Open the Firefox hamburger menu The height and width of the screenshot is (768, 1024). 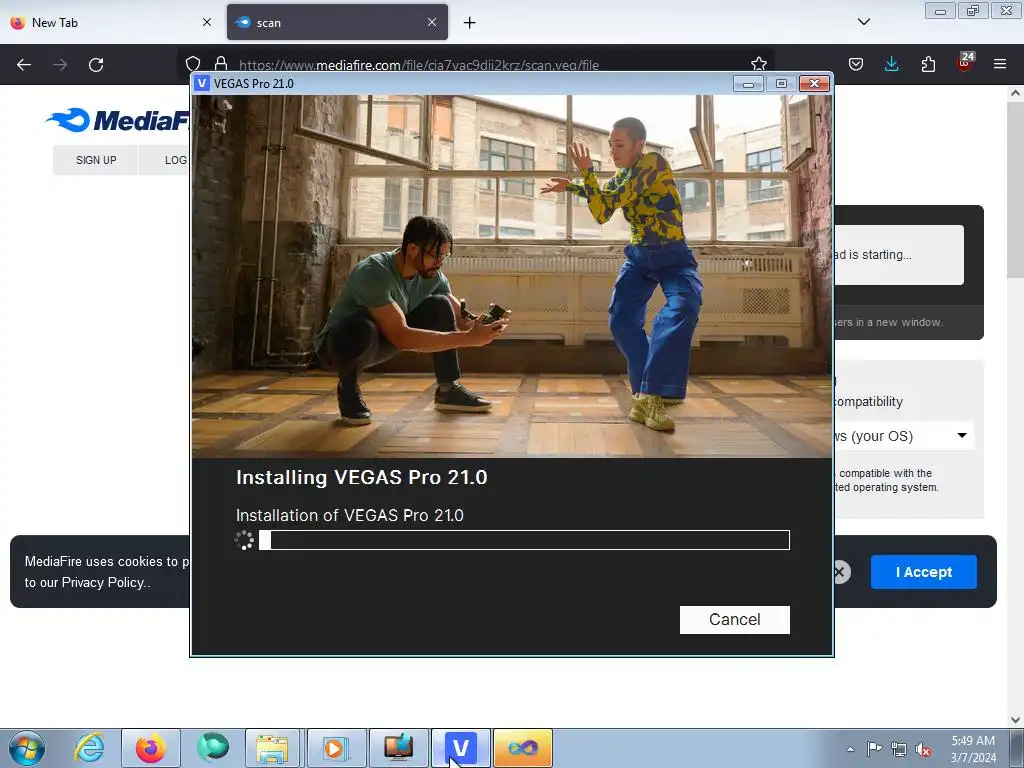click(1000, 64)
